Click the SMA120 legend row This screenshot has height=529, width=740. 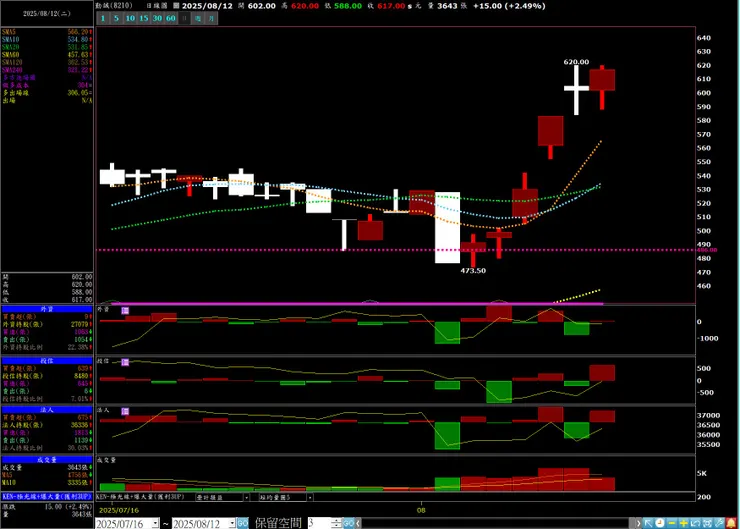click(x=47, y=62)
